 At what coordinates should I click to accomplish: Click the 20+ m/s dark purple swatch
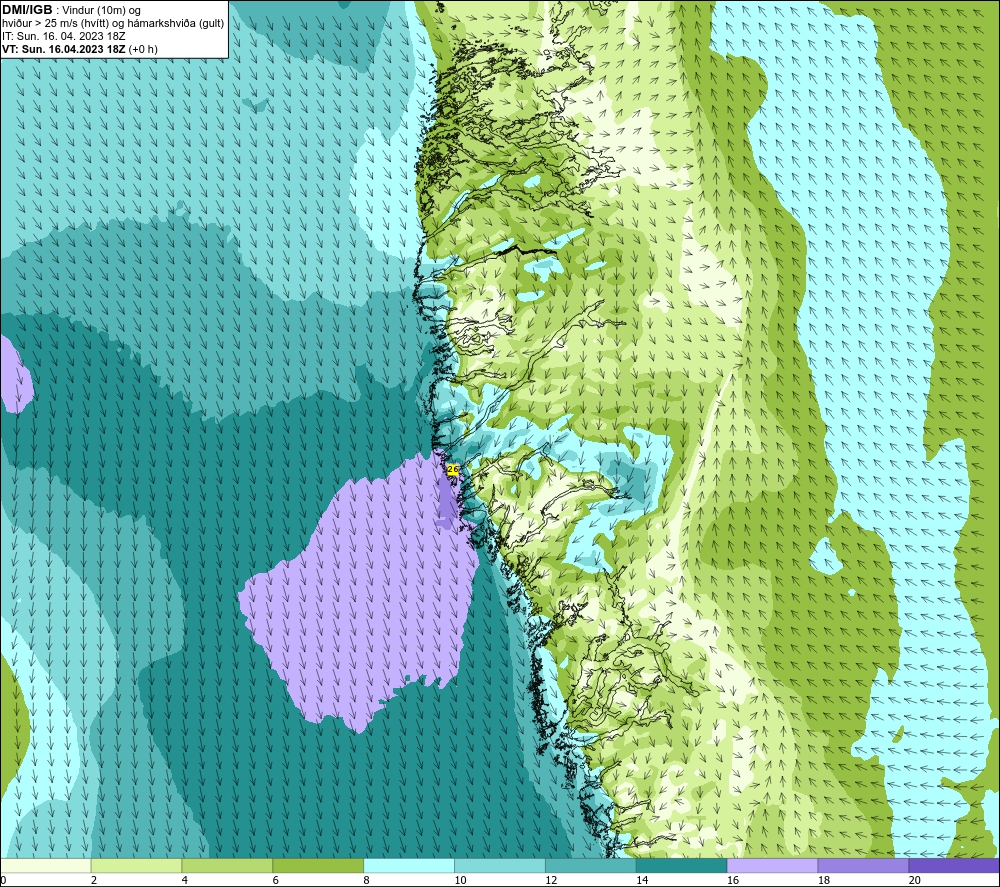tap(954, 865)
